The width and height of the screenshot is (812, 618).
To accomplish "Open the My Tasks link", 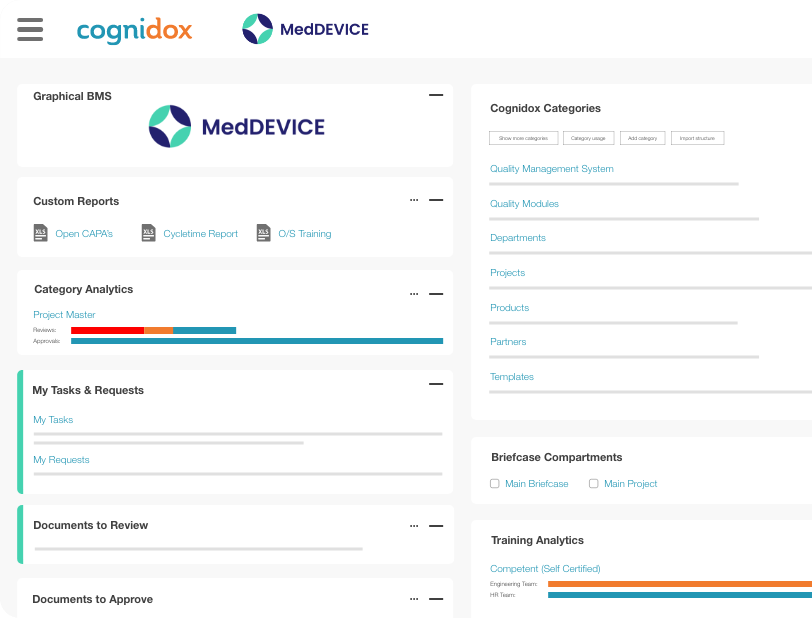I will point(52,419).
